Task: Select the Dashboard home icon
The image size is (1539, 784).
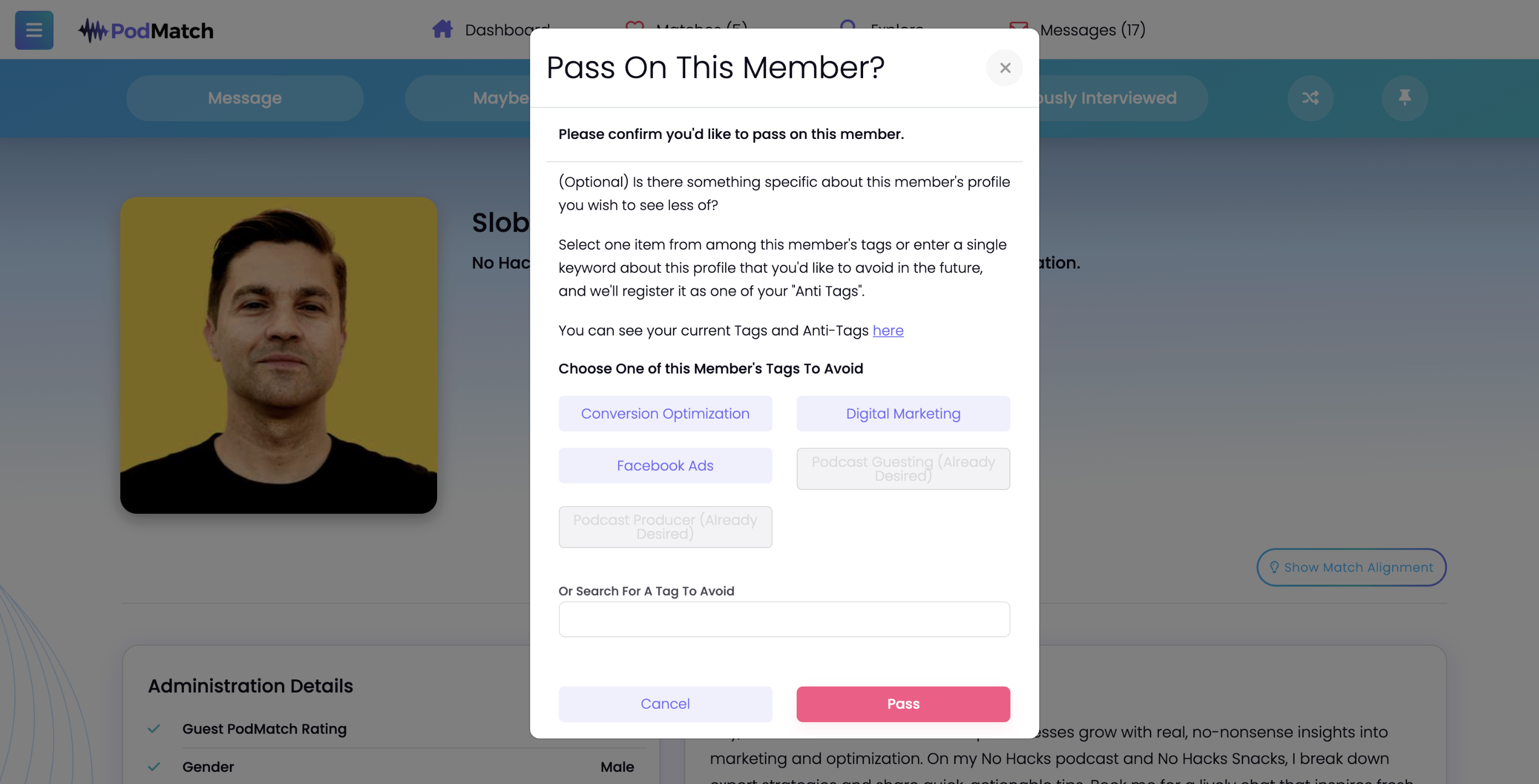Action: click(x=443, y=28)
